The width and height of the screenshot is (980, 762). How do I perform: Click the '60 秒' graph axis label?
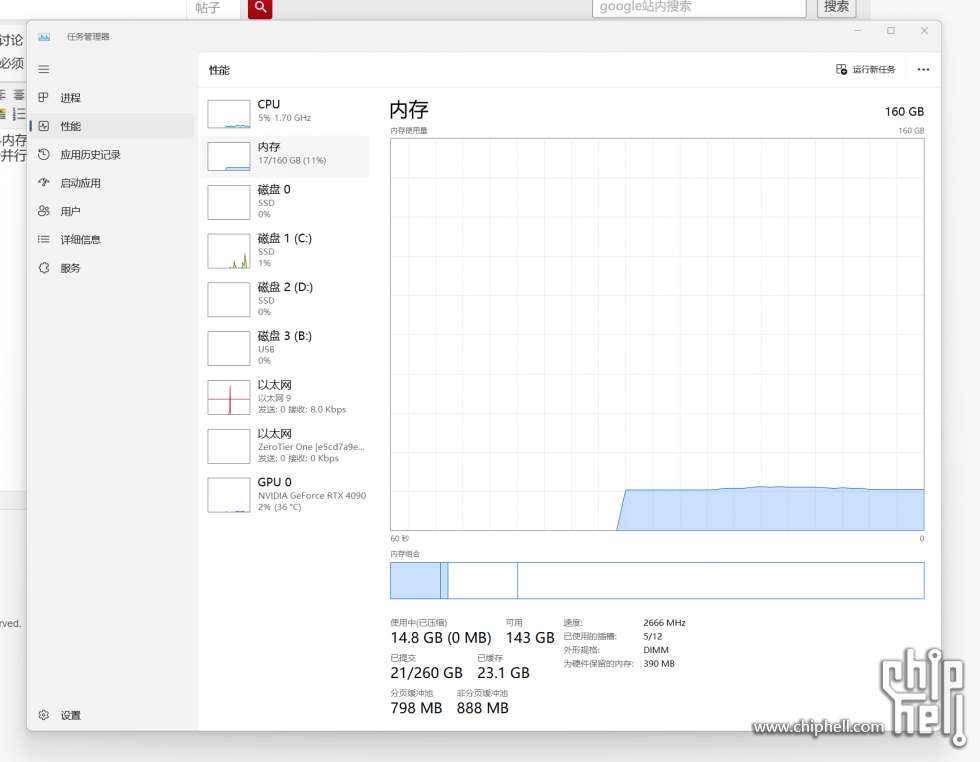click(x=399, y=538)
